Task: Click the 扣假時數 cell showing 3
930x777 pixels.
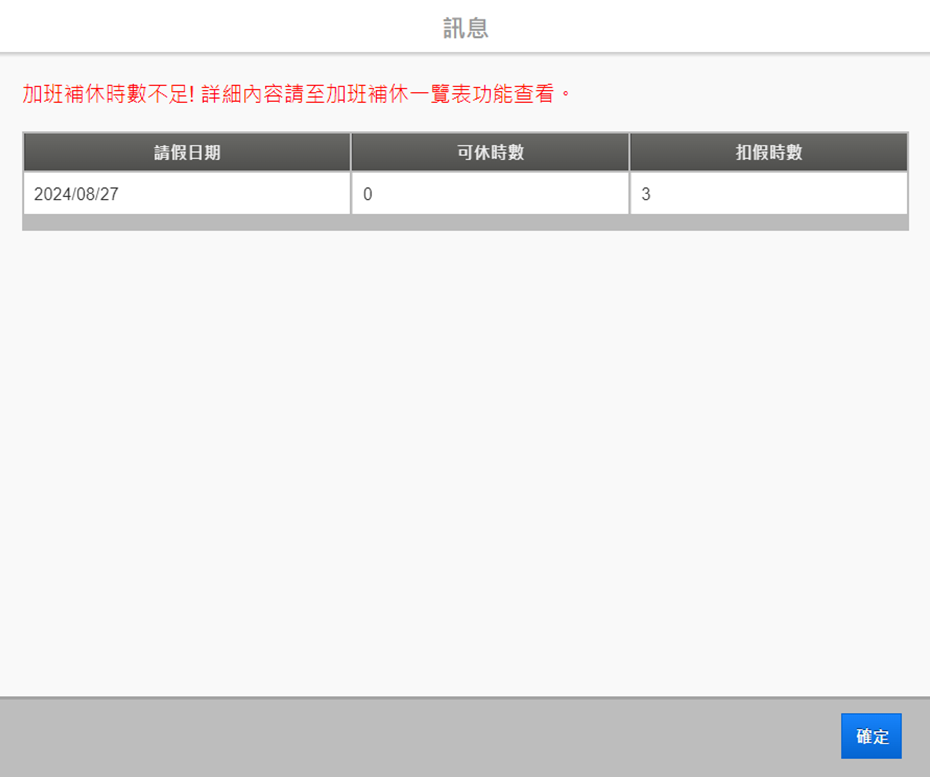Action: click(768, 194)
